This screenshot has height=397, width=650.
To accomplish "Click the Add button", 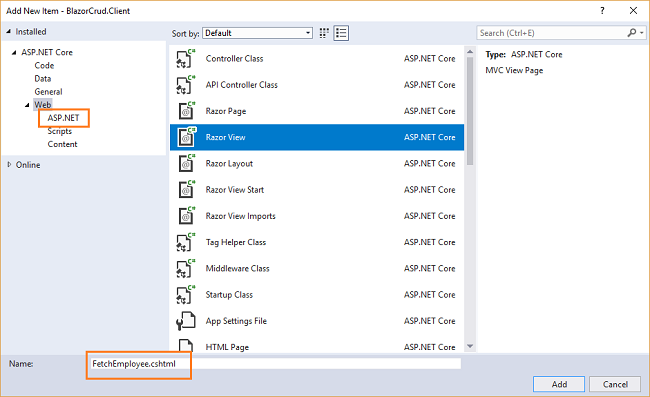I will 559,384.
